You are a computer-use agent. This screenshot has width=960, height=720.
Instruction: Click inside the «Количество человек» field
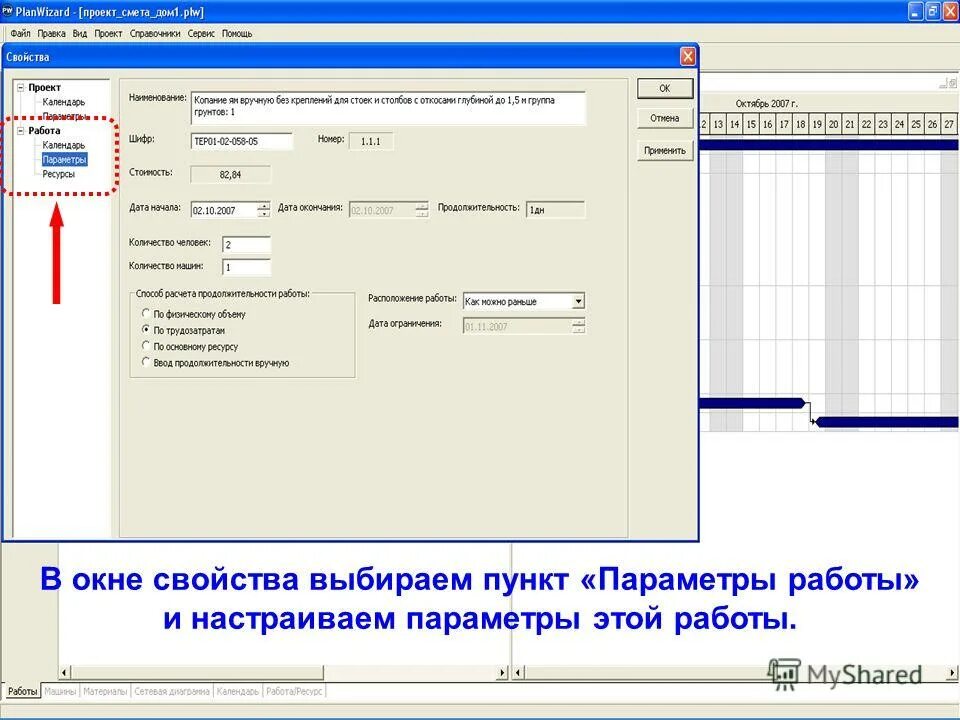pyautogui.click(x=245, y=243)
